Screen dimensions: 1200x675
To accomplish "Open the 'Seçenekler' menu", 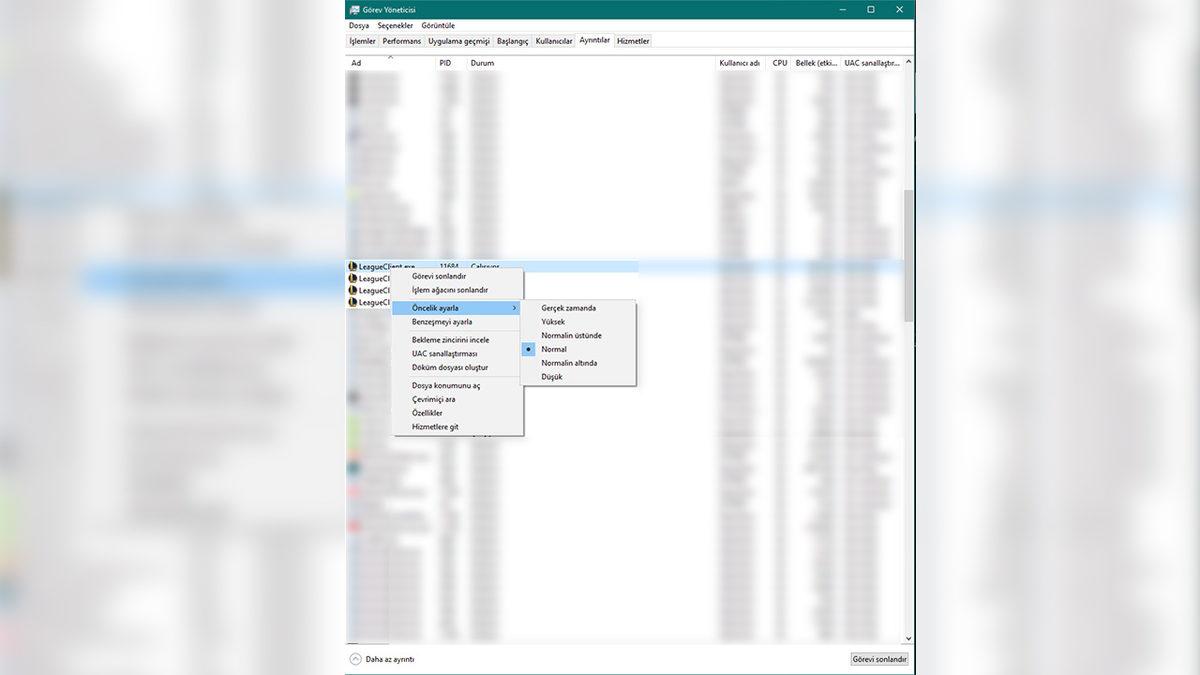I will [395, 25].
